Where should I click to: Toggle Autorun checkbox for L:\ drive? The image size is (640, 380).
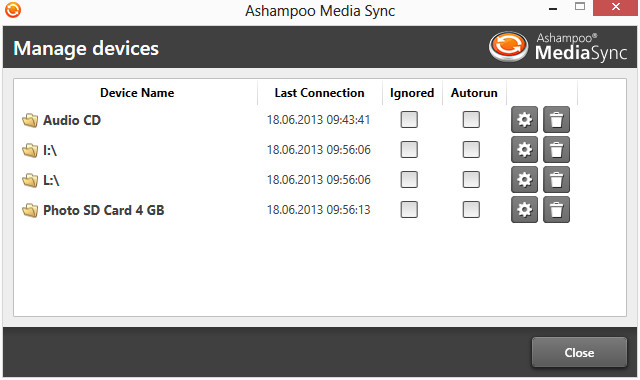click(471, 180)
